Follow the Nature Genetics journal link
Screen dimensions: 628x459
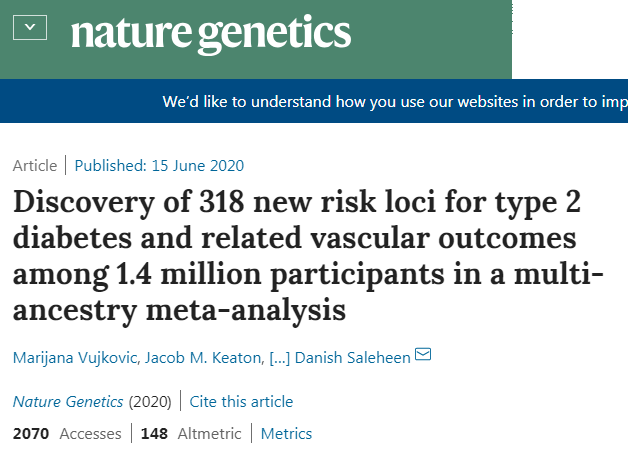pos(68,401)
